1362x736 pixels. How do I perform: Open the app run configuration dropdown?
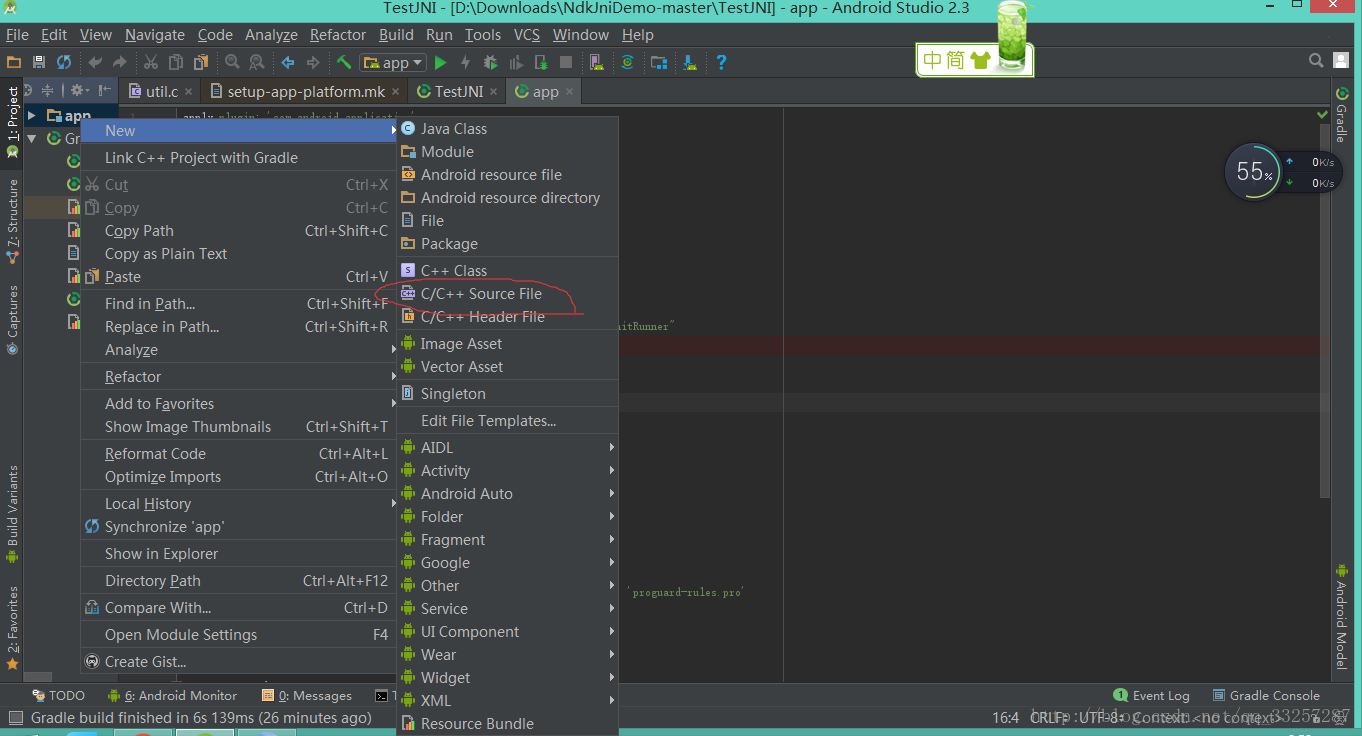click(x=393, y=62)
